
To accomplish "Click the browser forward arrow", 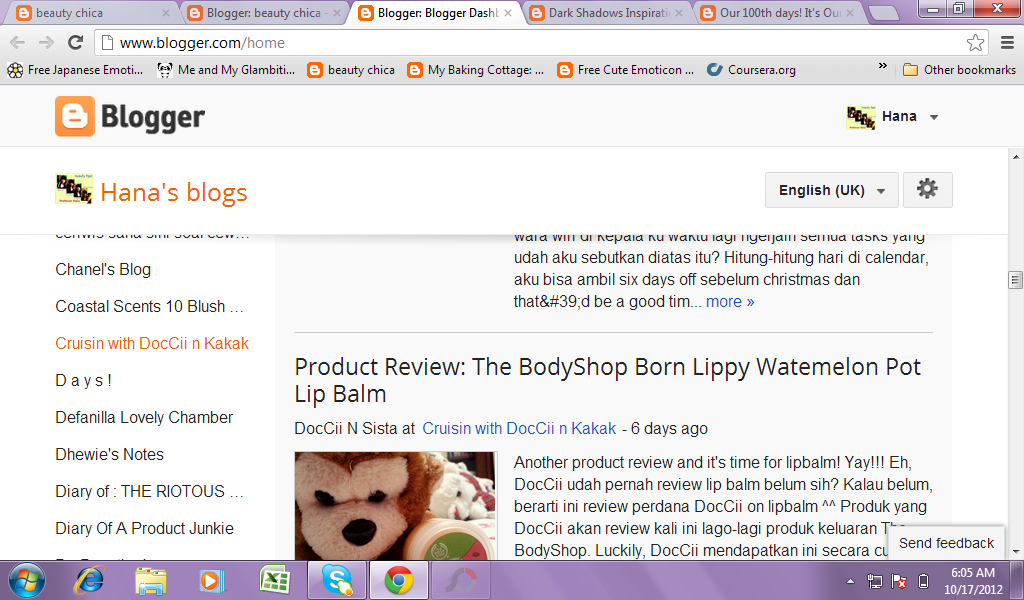I will (x=46, y=43).
